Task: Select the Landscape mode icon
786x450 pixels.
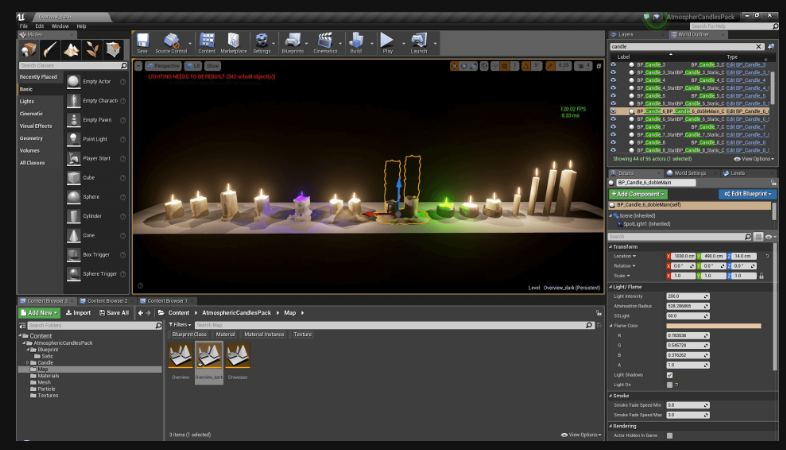Action: tap(71, 50)
